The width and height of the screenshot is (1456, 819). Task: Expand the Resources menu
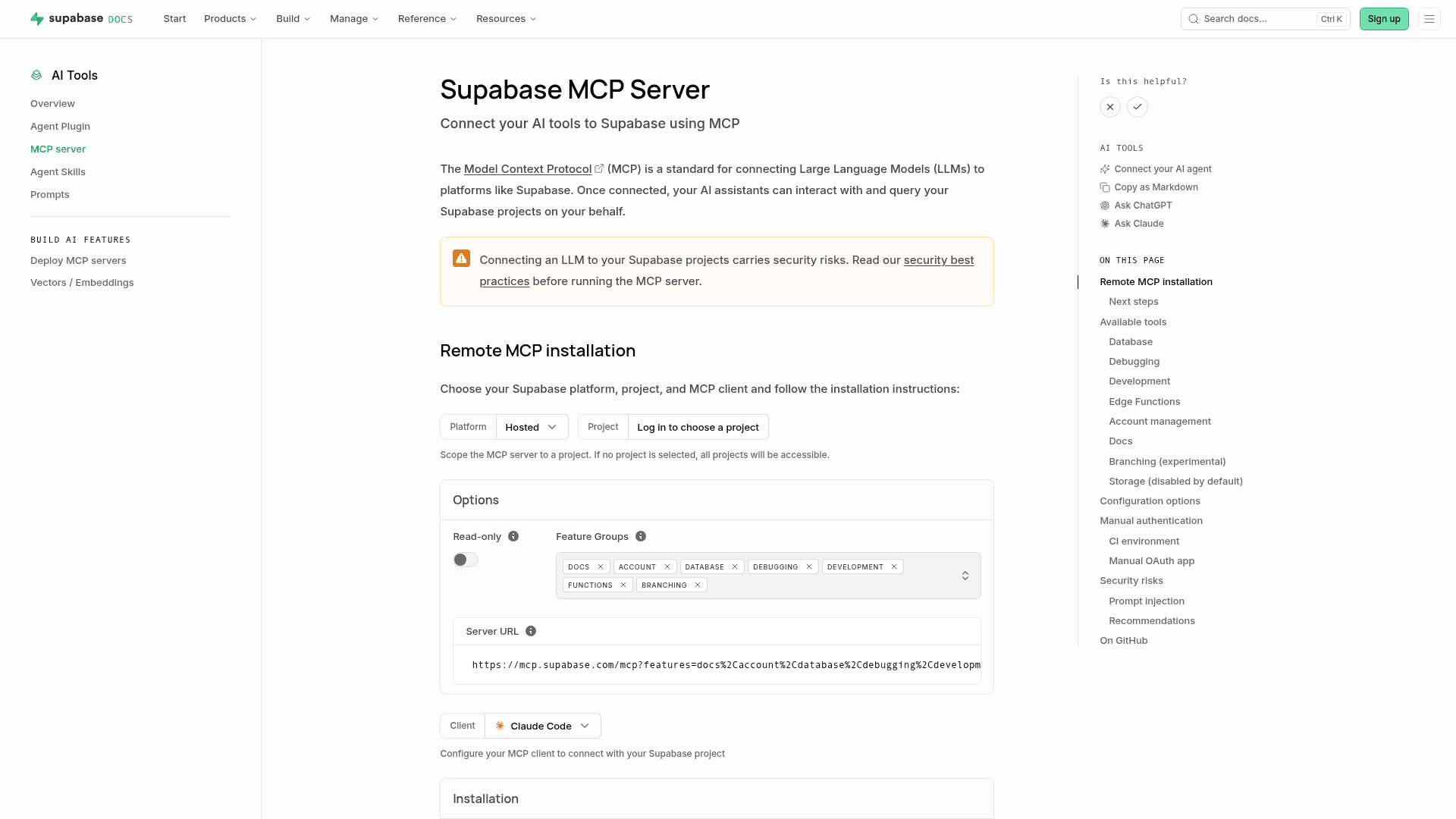point(507,19)
